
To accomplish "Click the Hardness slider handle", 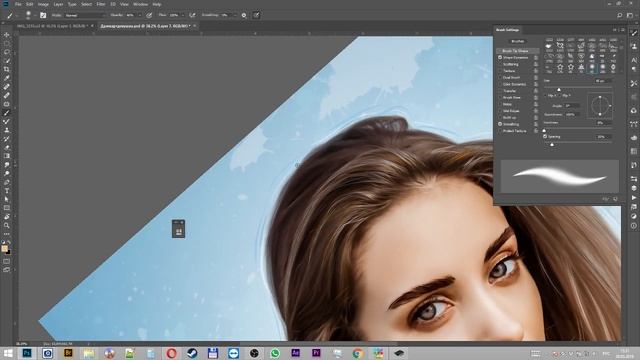I will (x=544, y=130).
